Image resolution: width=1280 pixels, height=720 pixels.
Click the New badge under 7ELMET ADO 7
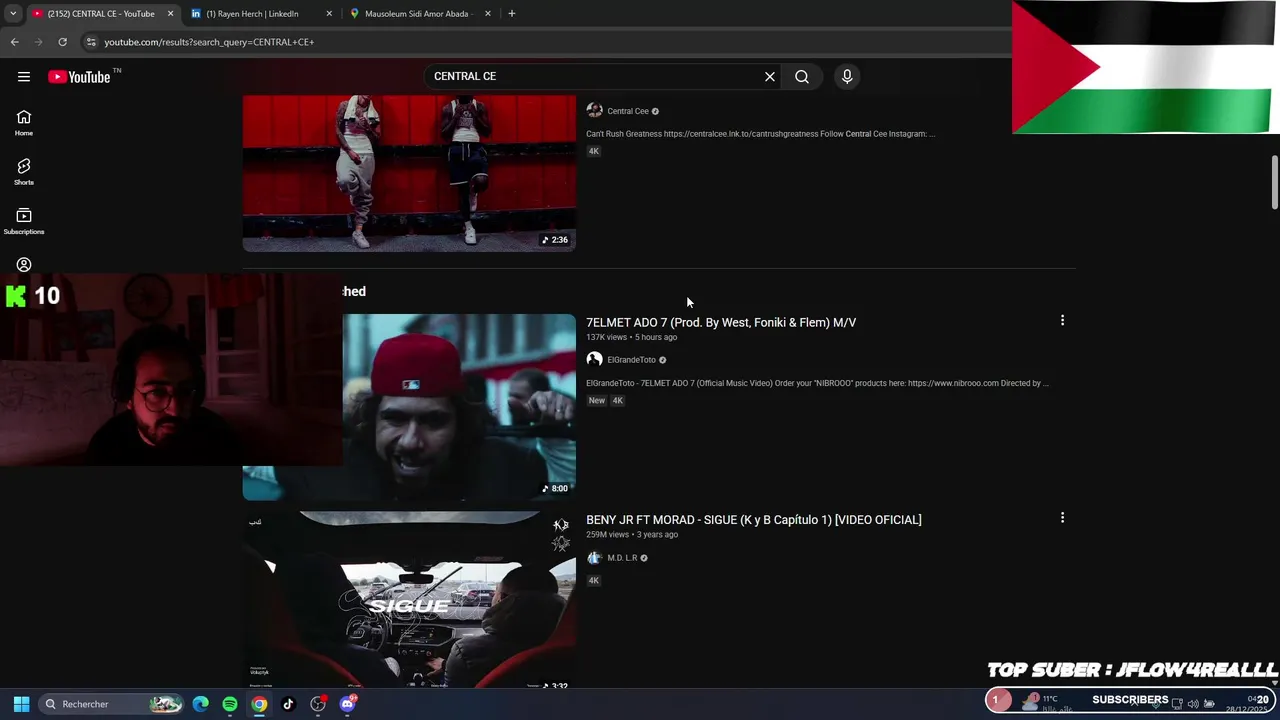[x=597, y=400]
